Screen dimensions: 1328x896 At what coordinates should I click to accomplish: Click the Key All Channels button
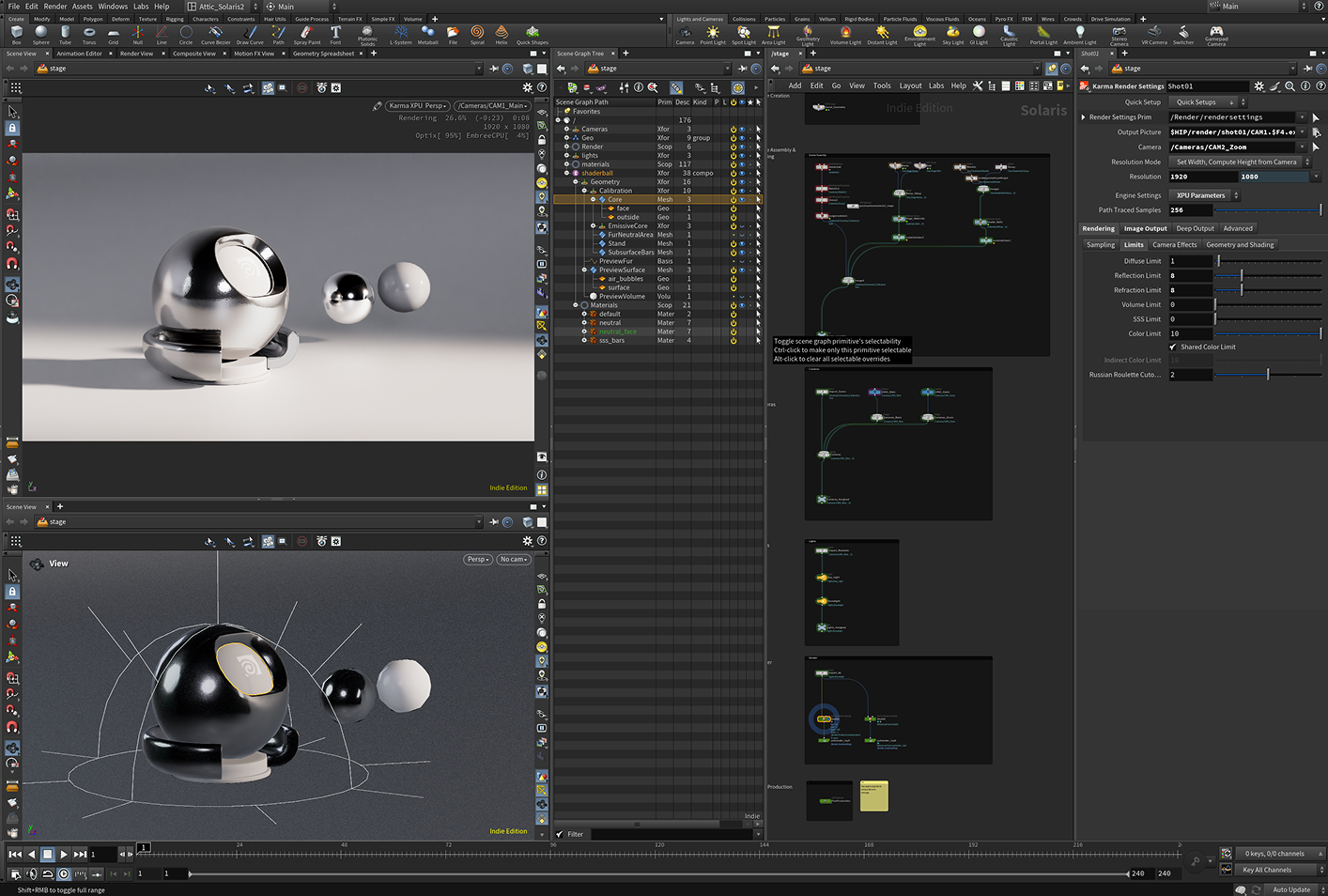(x=1270, y=870)
